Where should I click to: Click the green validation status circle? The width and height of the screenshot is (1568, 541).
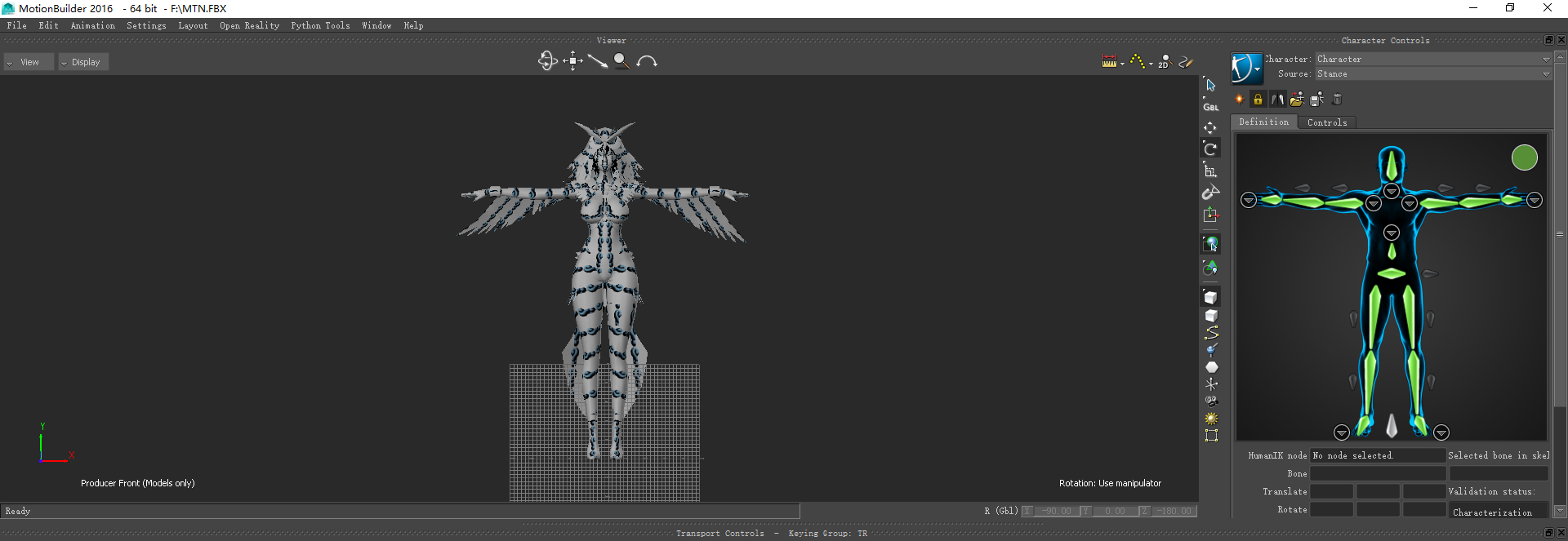coord(1524,157)
